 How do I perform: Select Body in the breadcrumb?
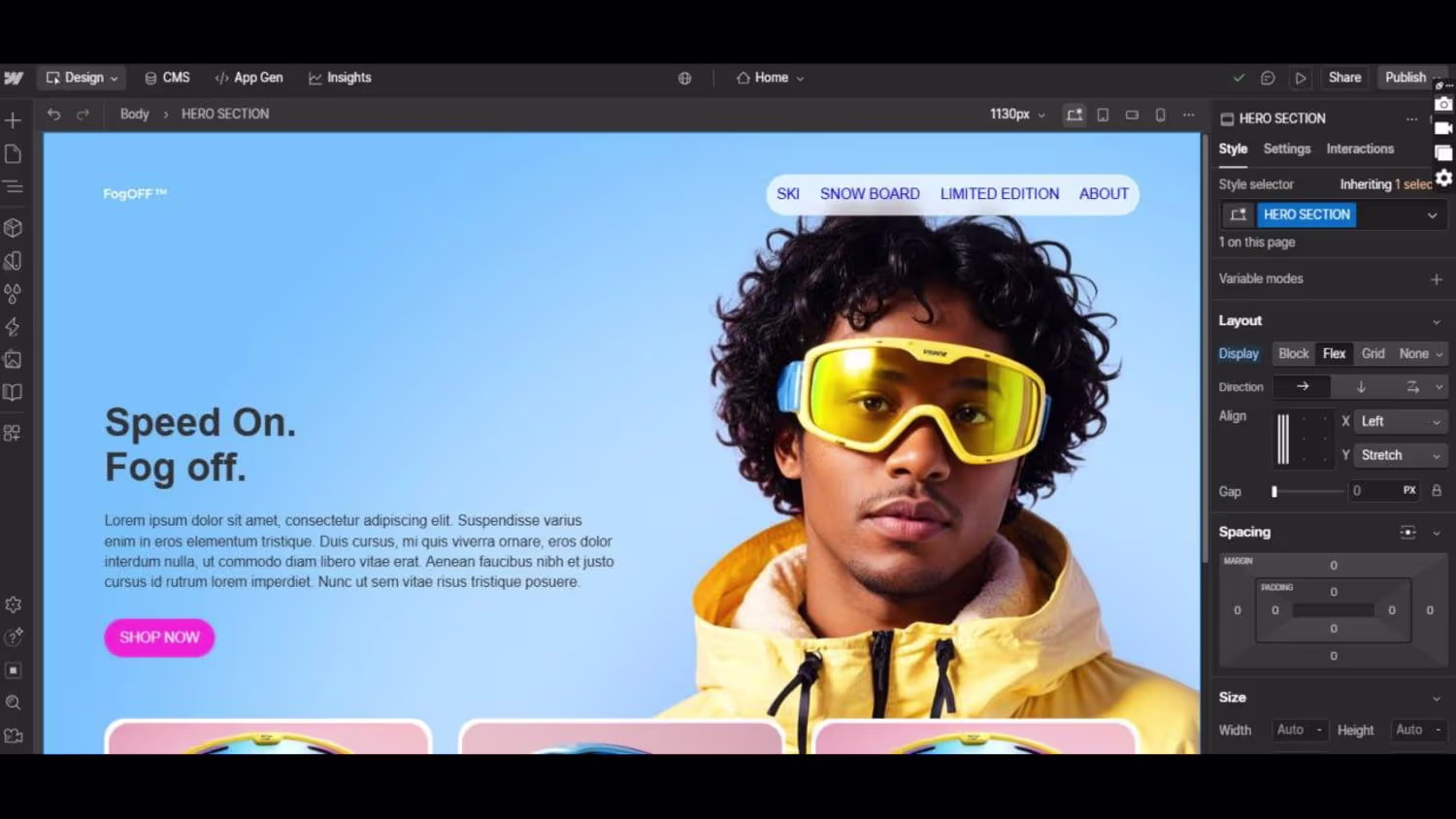coord(135,115)
